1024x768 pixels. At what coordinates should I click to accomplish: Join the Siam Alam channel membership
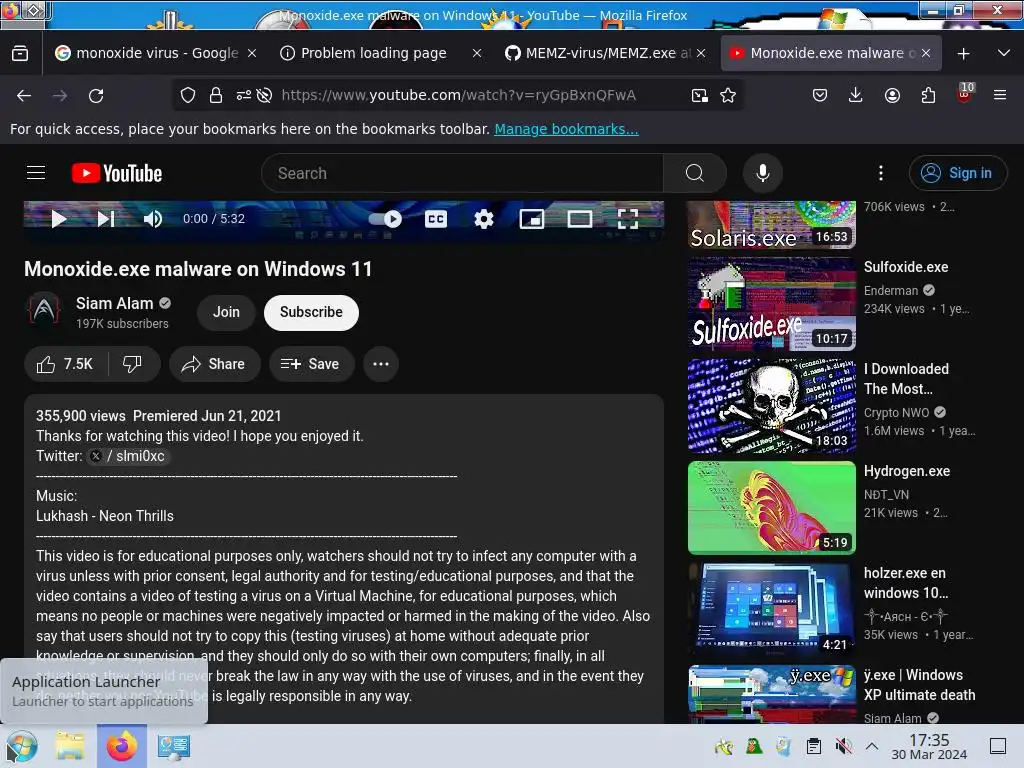[226, 312]
